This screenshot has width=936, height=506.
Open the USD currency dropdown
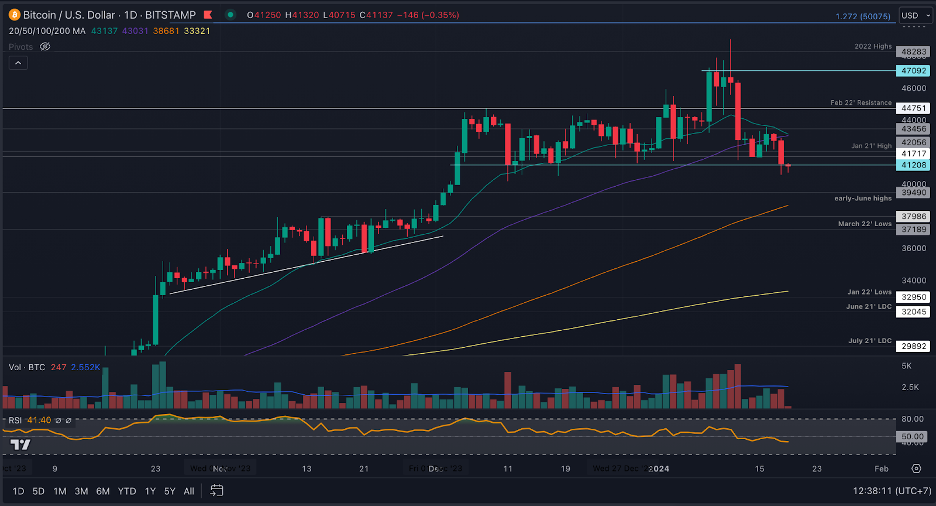coord(915,16)
